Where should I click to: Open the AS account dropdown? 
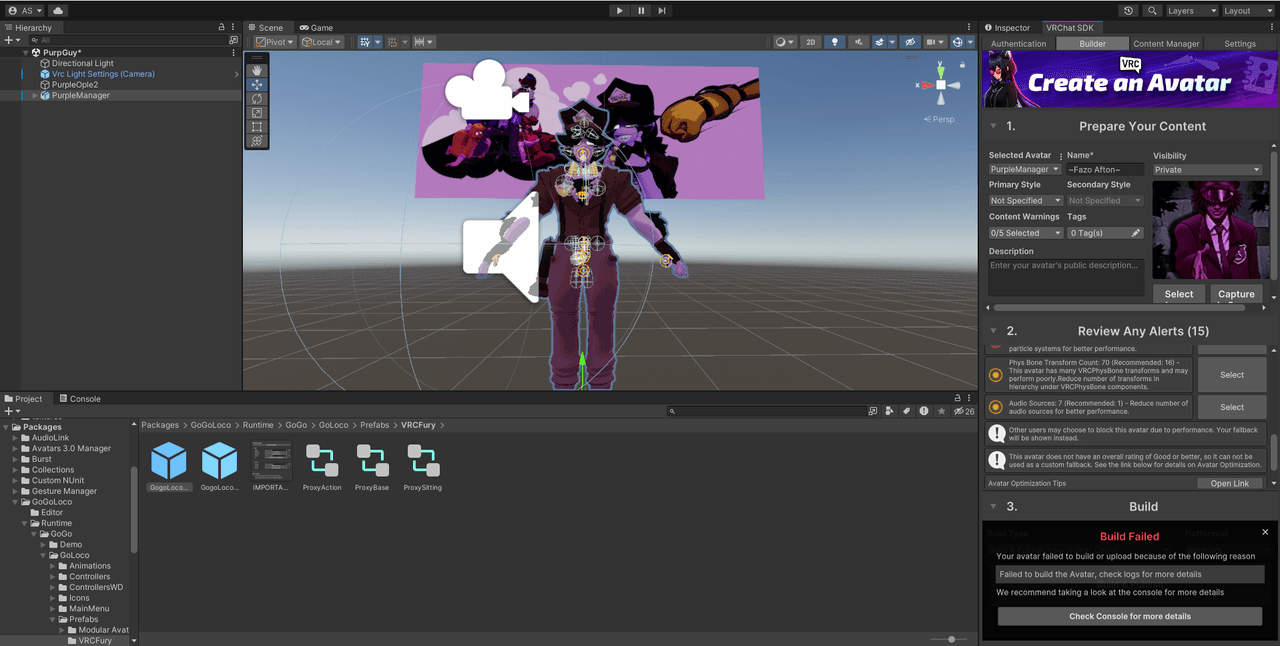[24, 10]
